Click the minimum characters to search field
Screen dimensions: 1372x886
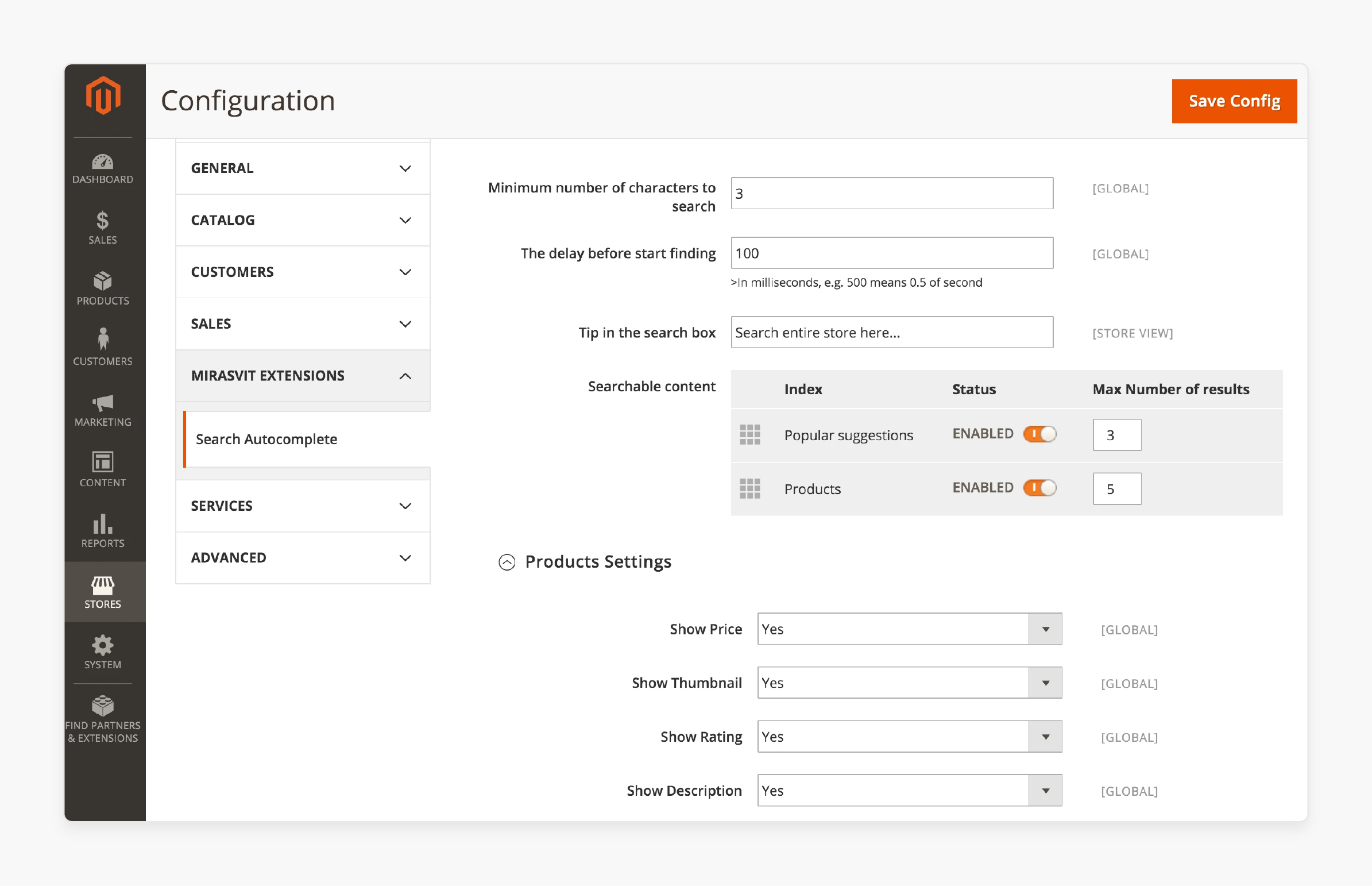point(892,193)
